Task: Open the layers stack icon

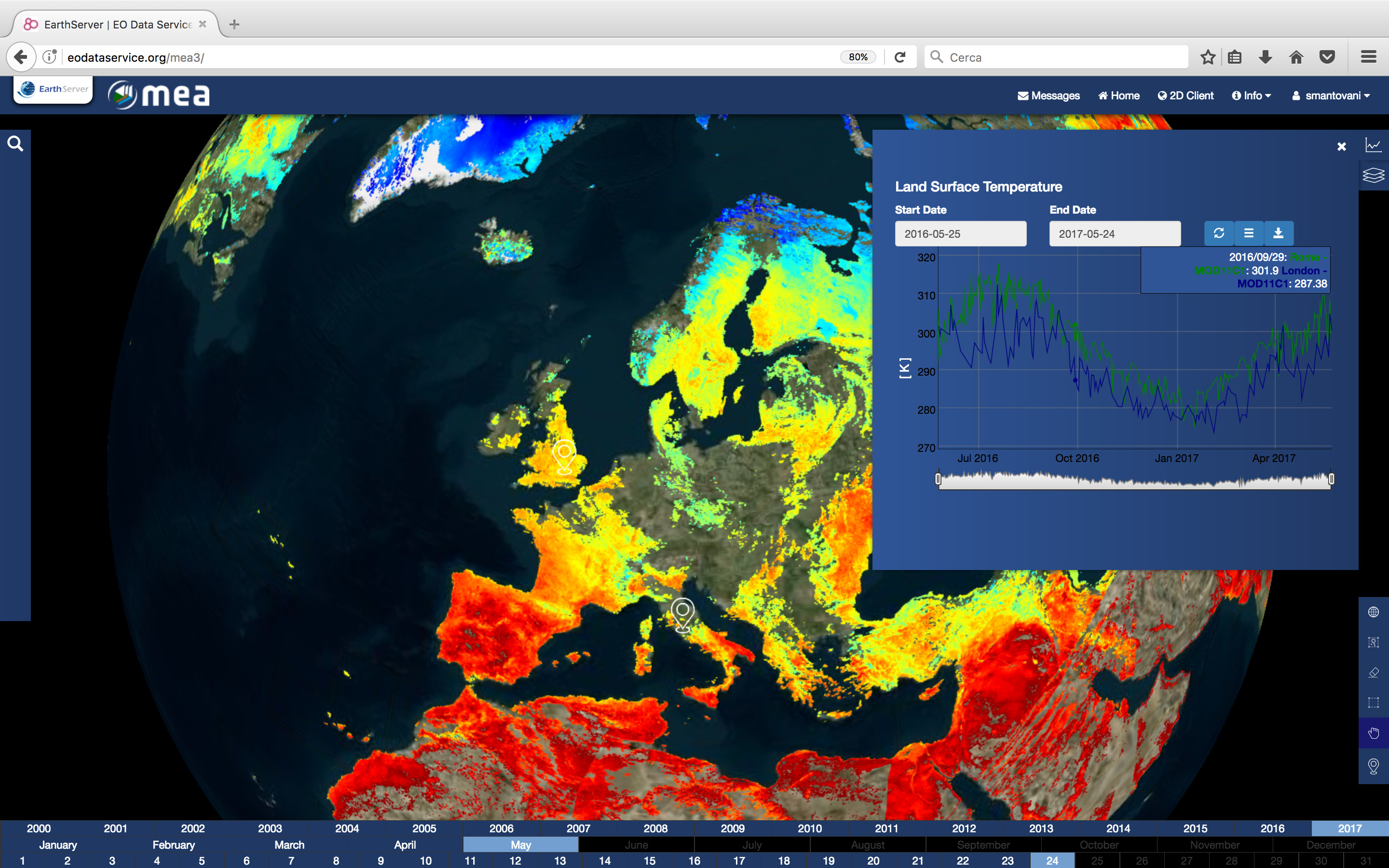Action: point(1373,175)
